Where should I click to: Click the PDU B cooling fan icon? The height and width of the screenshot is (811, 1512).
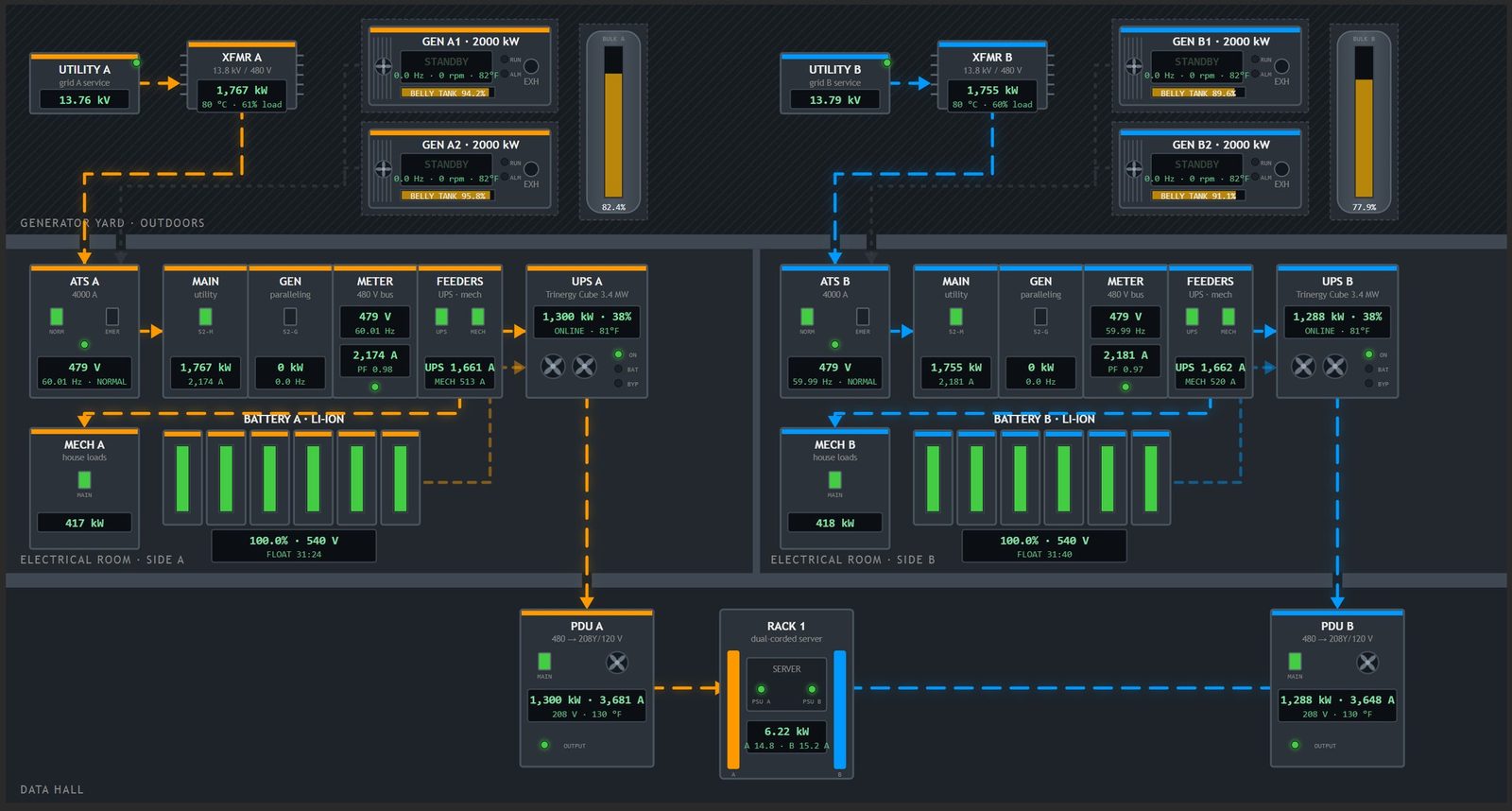point(1367,663)
